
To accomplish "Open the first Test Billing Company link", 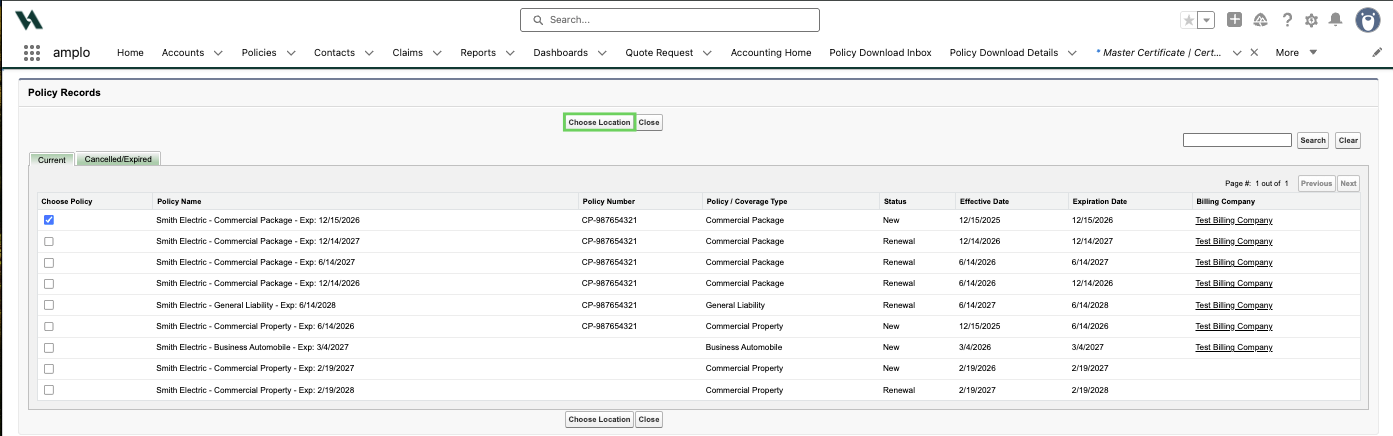I will click(1234, 220).
